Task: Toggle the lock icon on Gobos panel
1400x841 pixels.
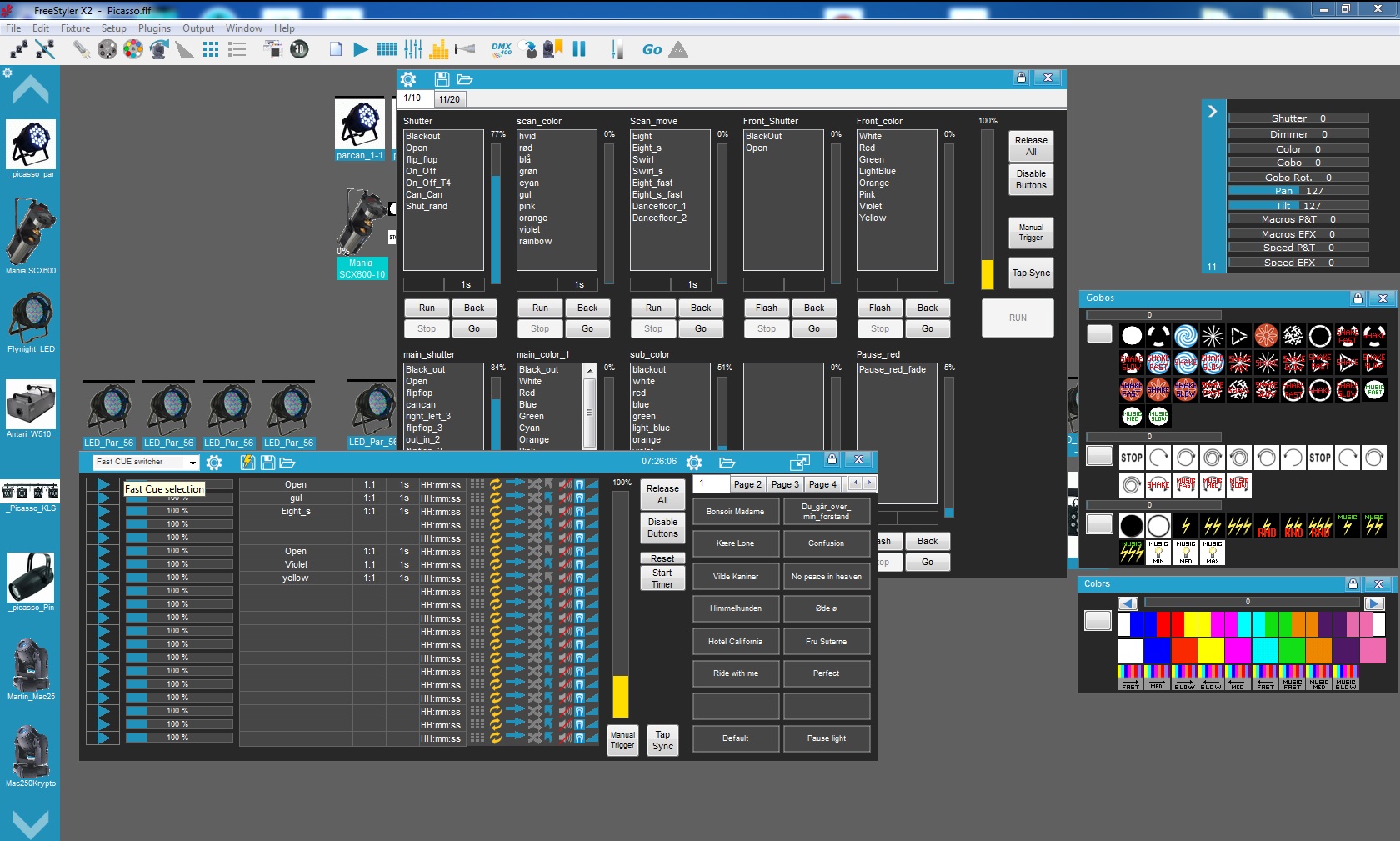Action: click(x=1357, y=298)
